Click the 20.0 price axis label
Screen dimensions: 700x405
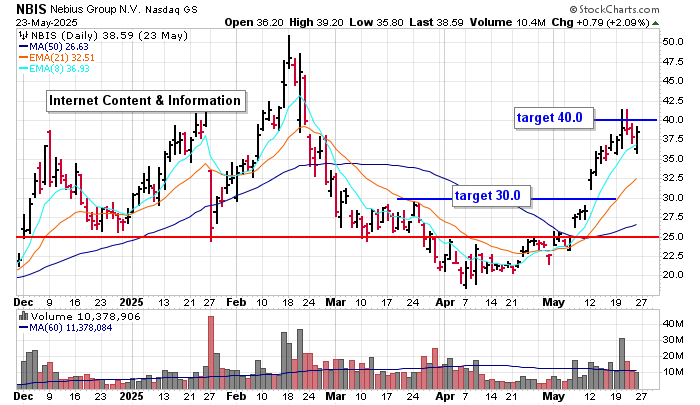tap(673, 275)
